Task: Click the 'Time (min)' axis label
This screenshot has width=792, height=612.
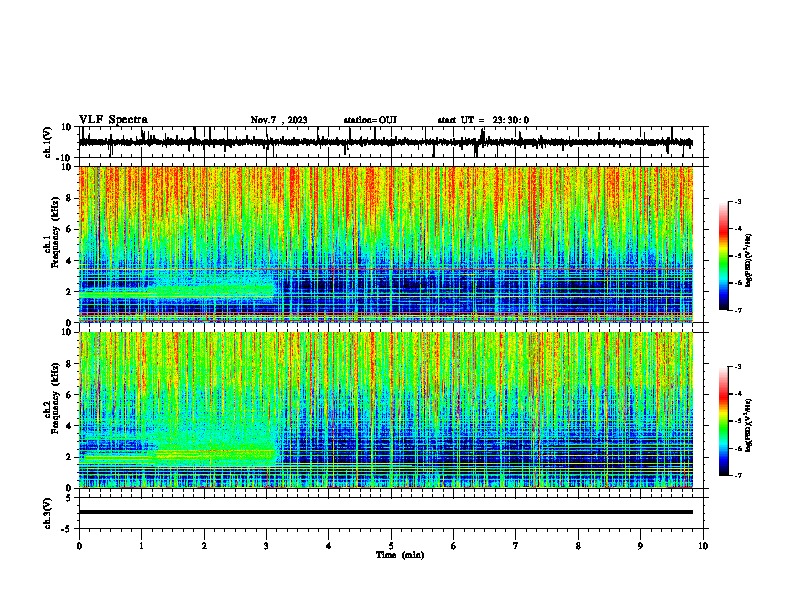Action: (400, 555)
